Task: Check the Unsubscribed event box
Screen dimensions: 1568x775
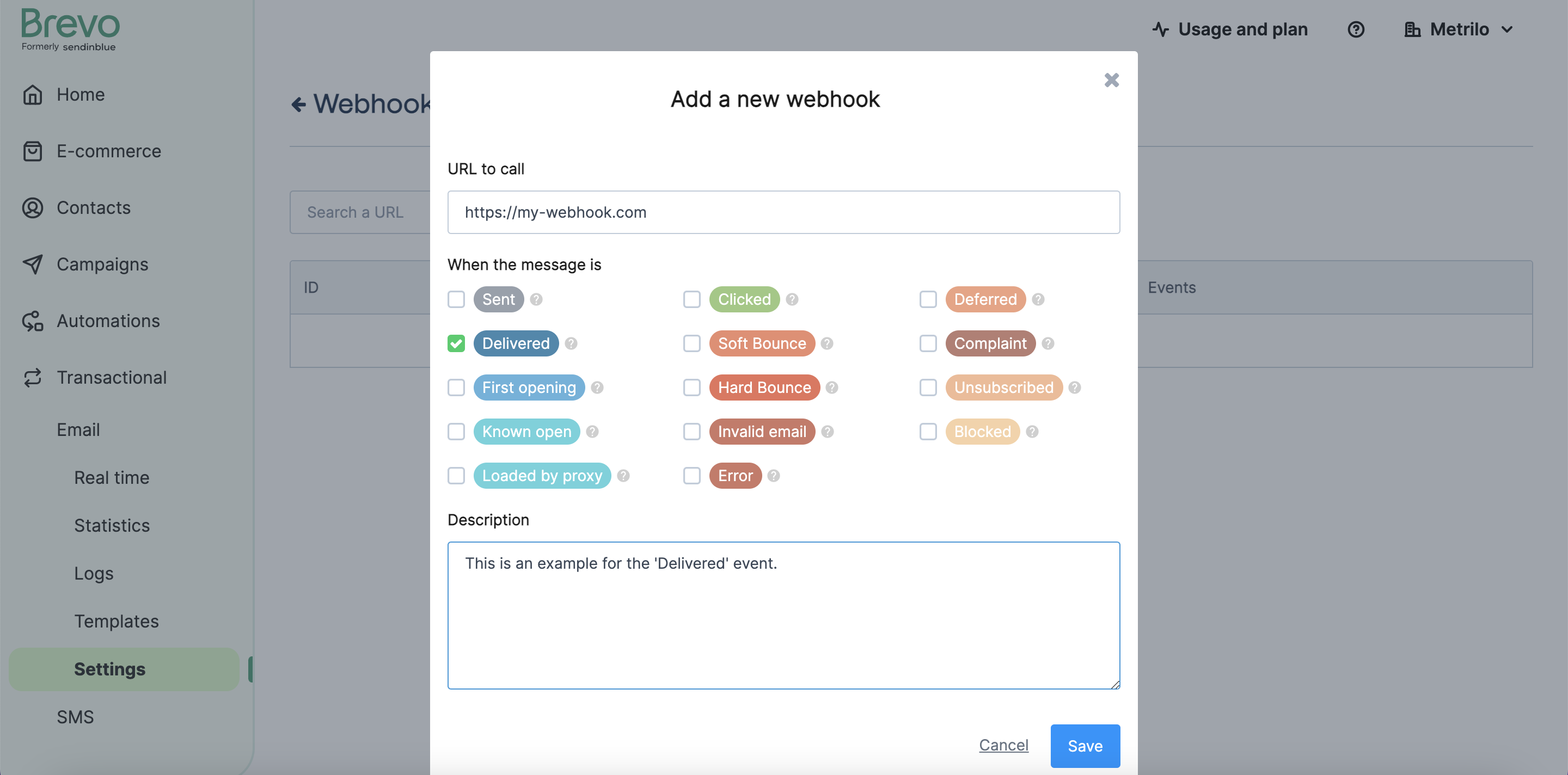Action: [928, 387]
